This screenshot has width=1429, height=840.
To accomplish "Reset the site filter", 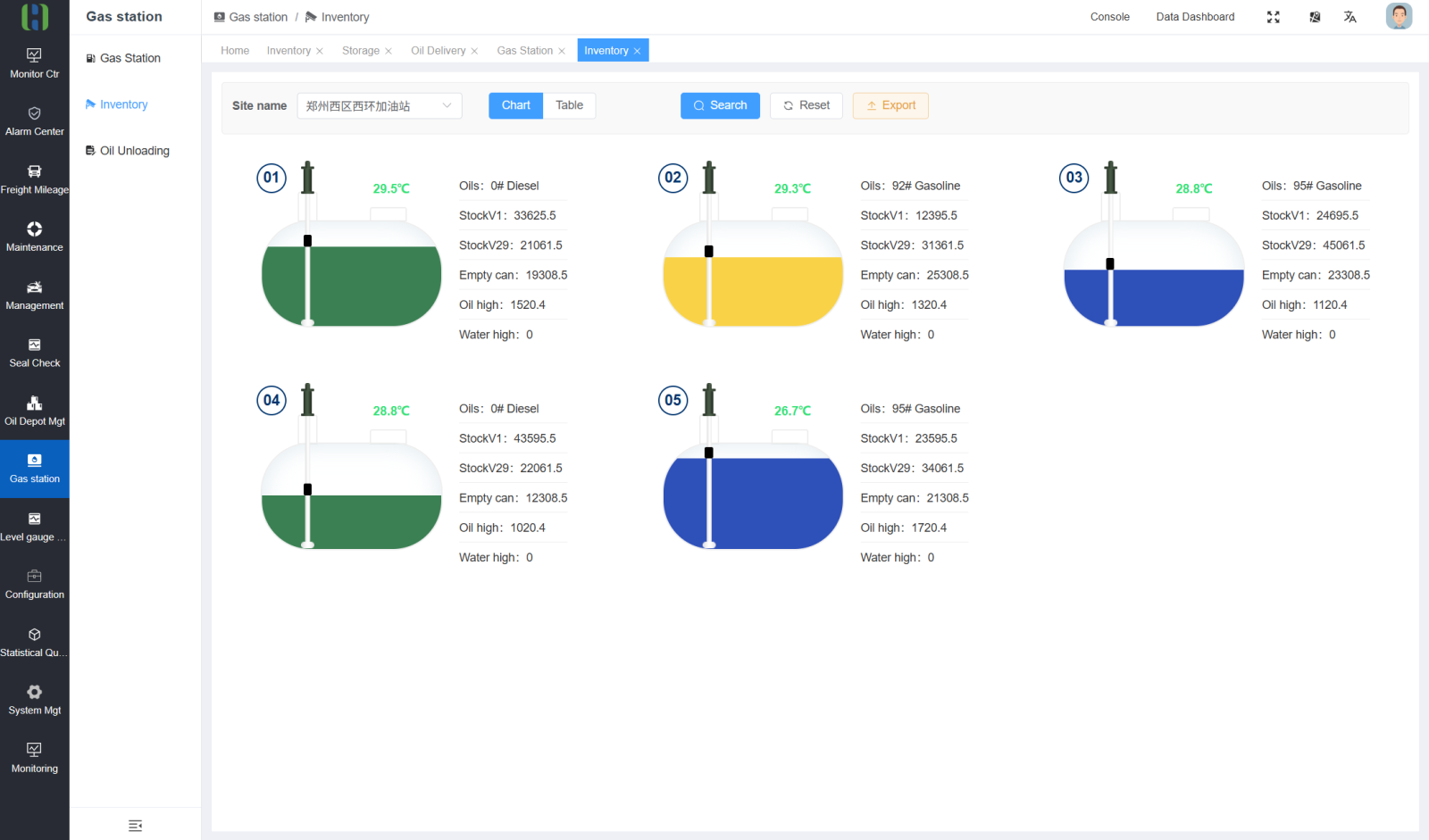I will click(806, 105).
